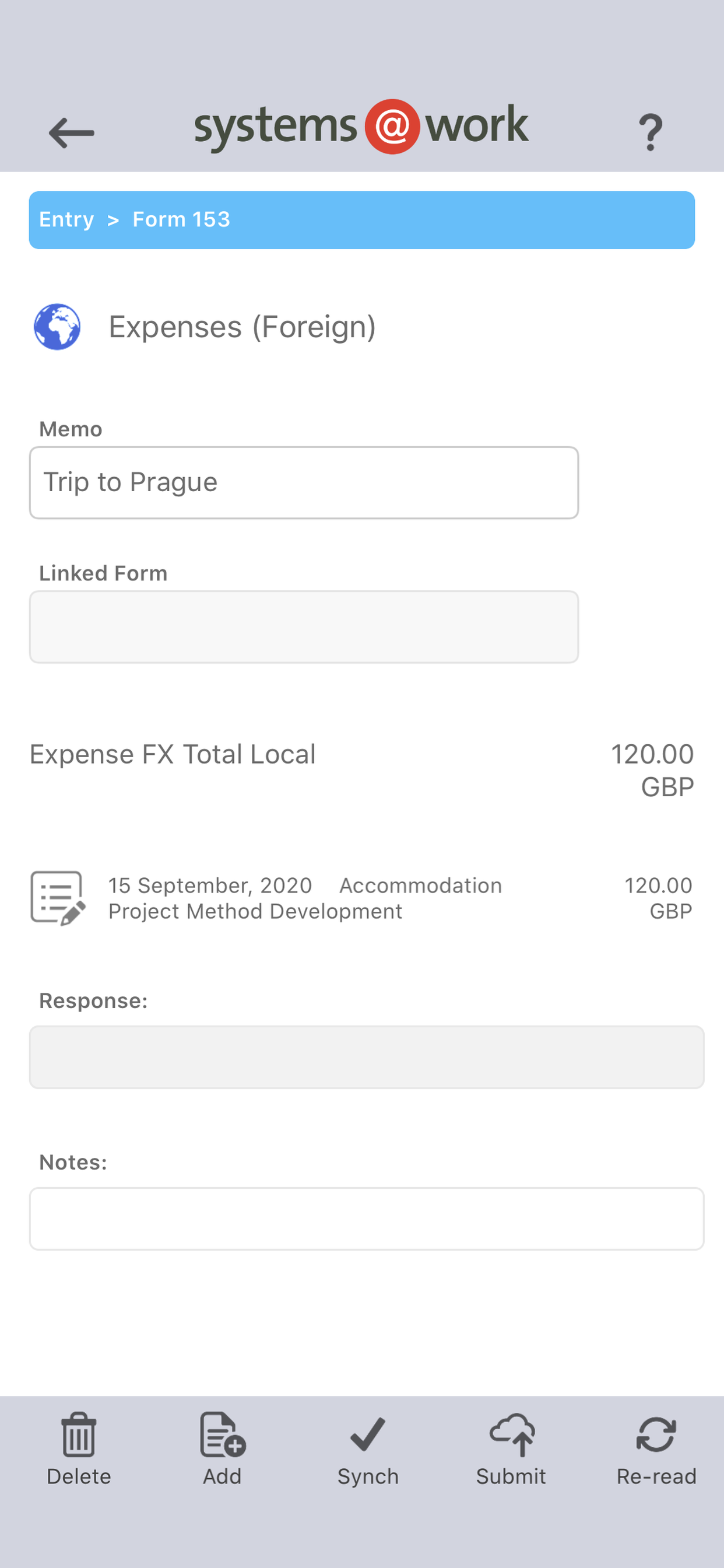The width and height of the screenshot is (724, 1568).
Task: Edit the Memo field with Trip to Prague
Action: point(304,482)
